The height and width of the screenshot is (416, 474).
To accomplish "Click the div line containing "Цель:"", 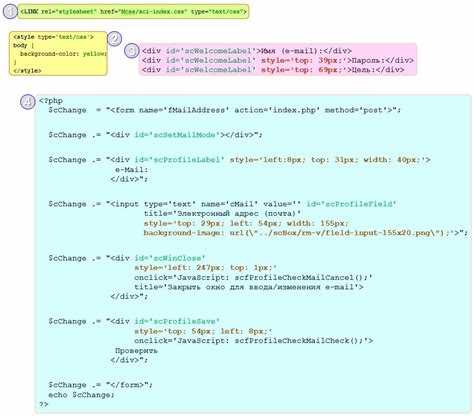I will pos(273,70).
